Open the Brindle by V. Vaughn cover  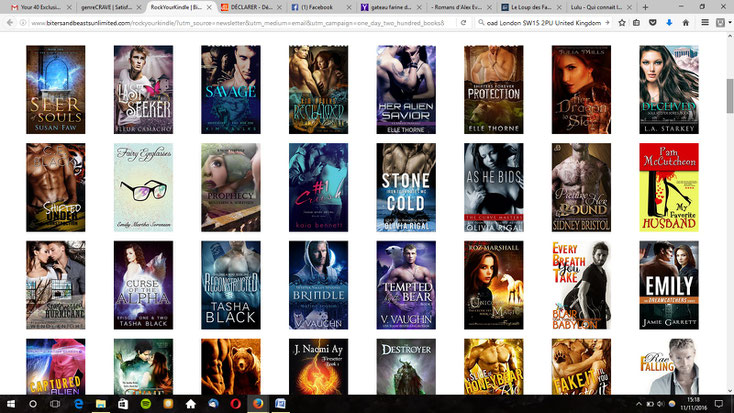click(x=318, y=285)
